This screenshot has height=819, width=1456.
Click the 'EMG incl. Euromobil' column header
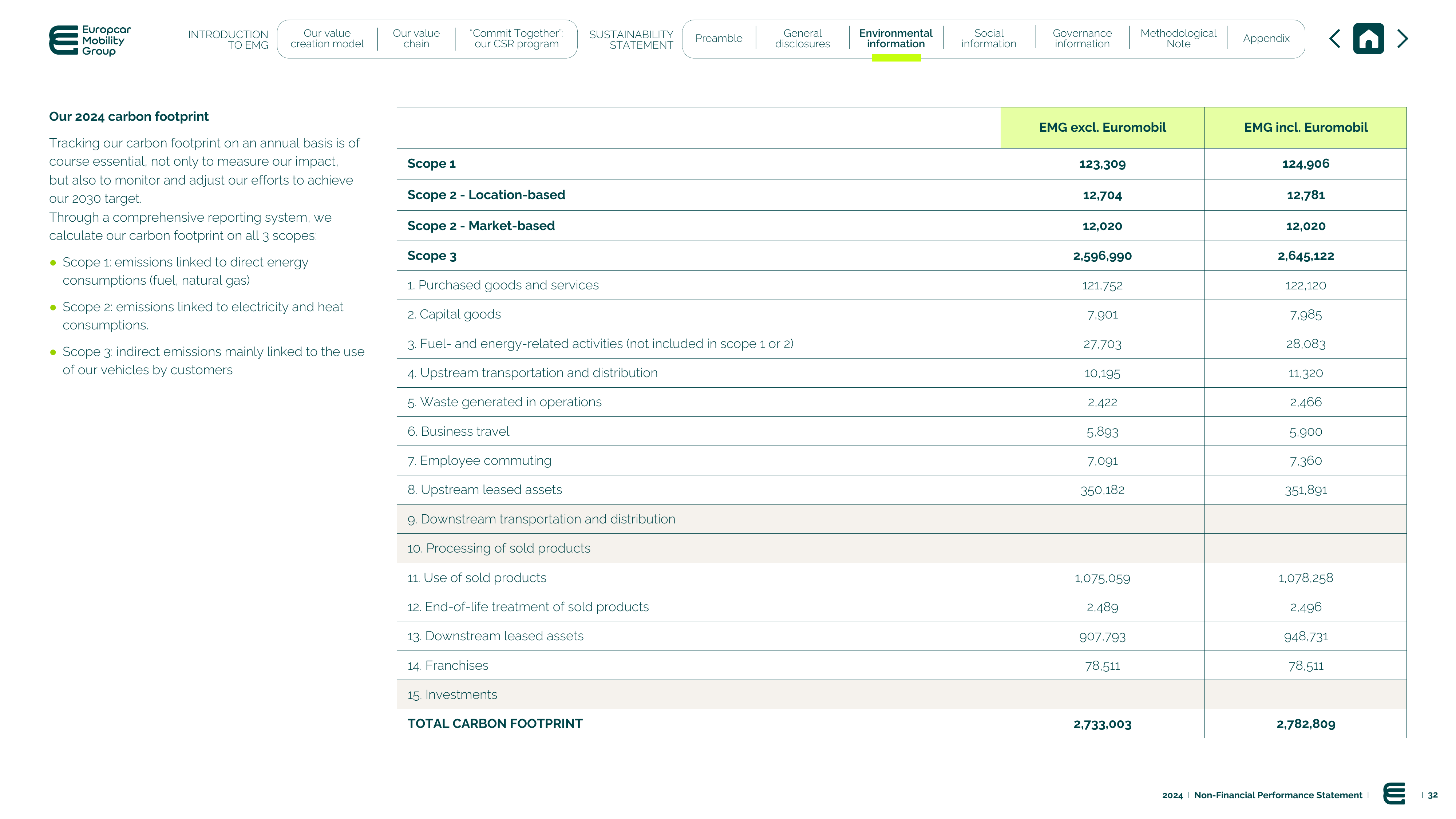coord(1306,128)
